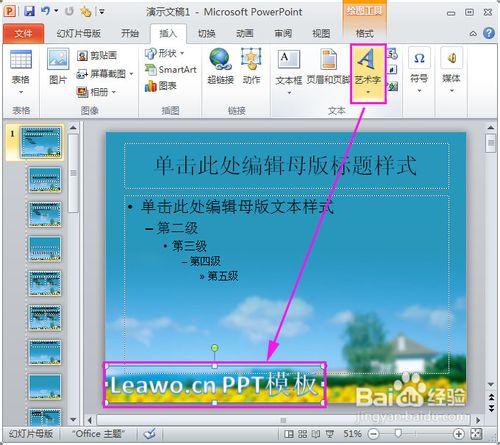Click the Undo icon in title bar
Screen dimensions: 500x445
[x=45, y=11]
